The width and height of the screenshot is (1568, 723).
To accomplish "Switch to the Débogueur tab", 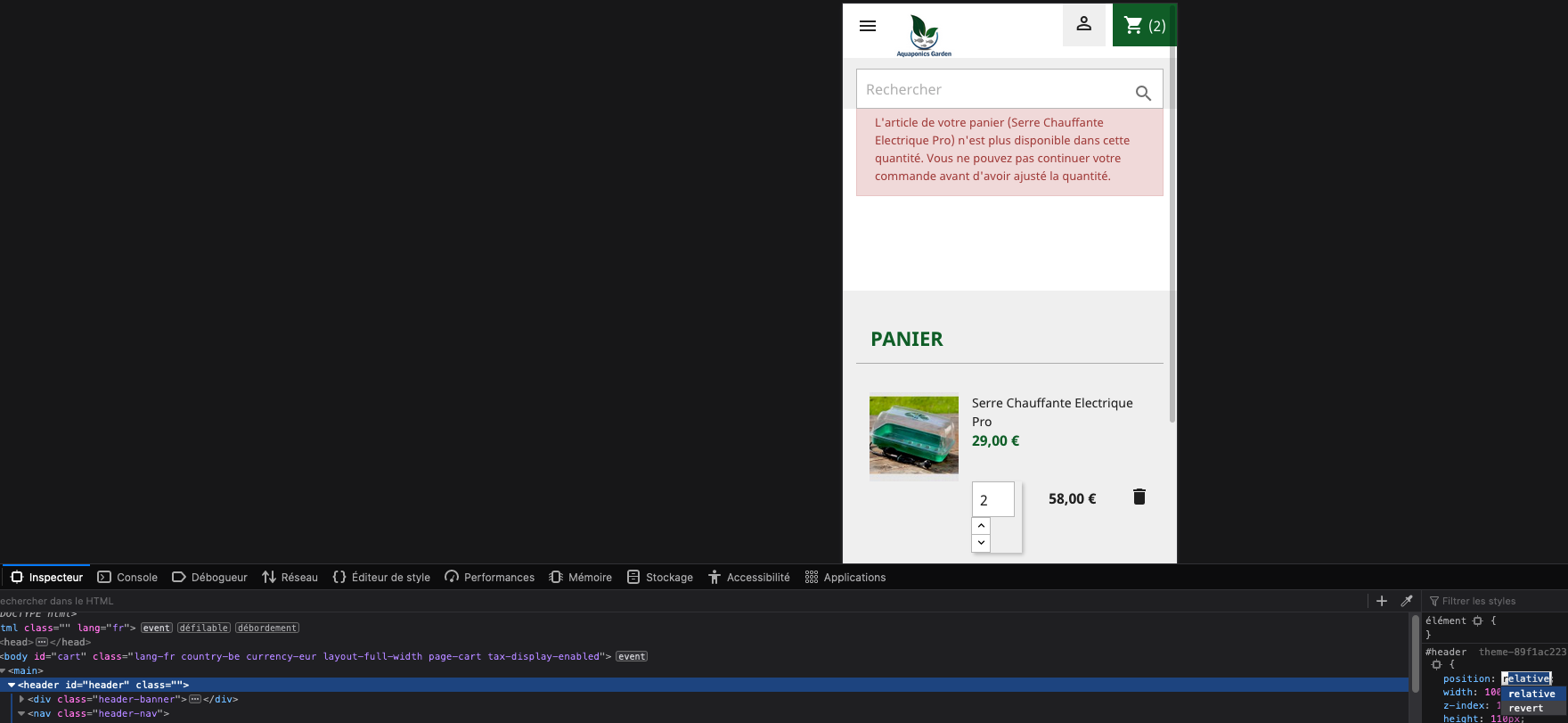I will pos(209,577).
